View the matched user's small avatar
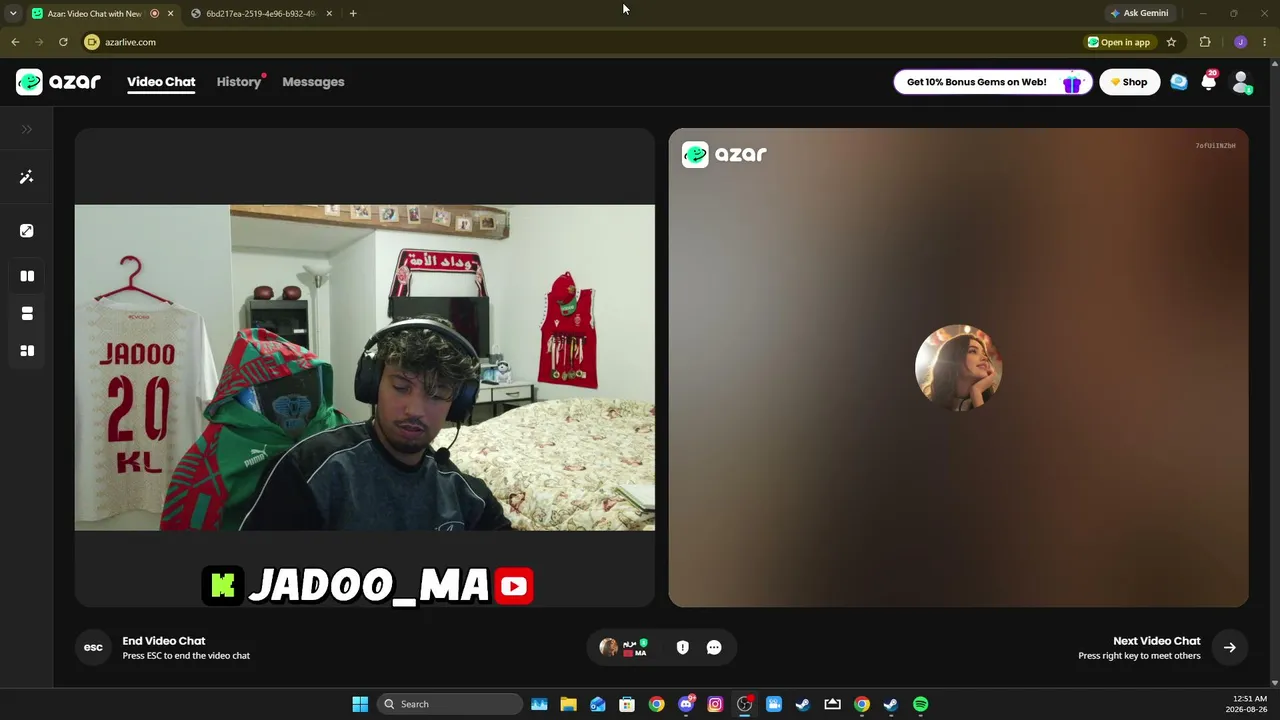 tap(608, 647)
